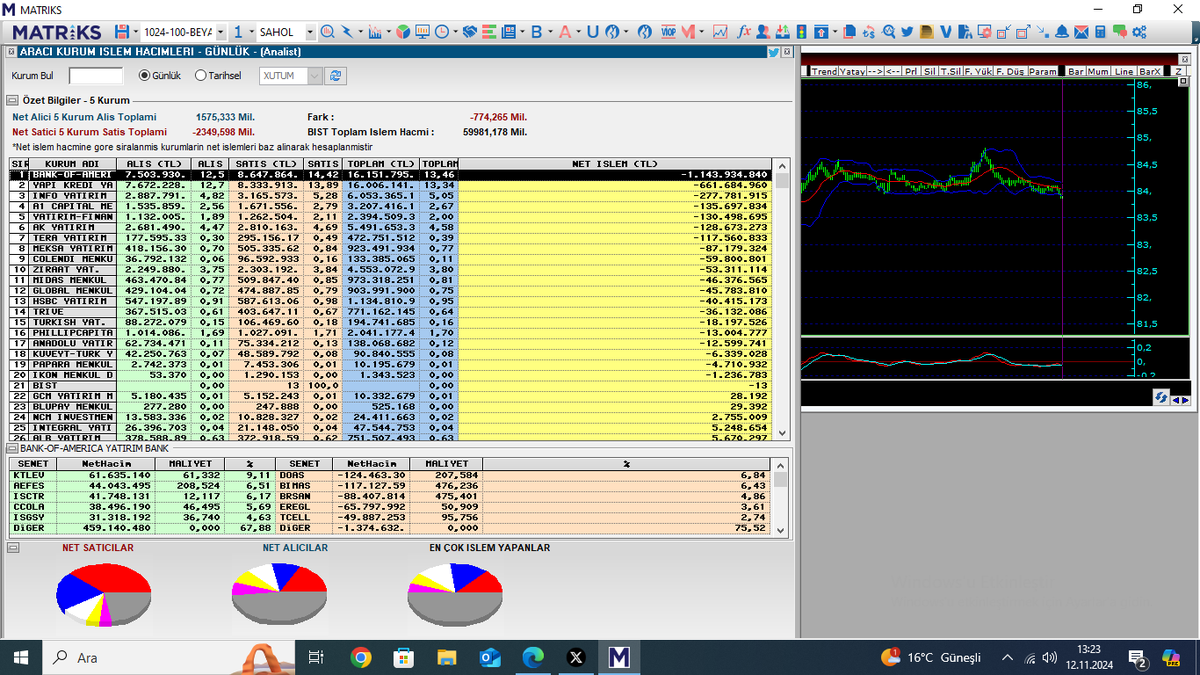Screen dimensions: 1200x675
Task: Click the blue save (floppy disk) icon
Action: (121, 32)
